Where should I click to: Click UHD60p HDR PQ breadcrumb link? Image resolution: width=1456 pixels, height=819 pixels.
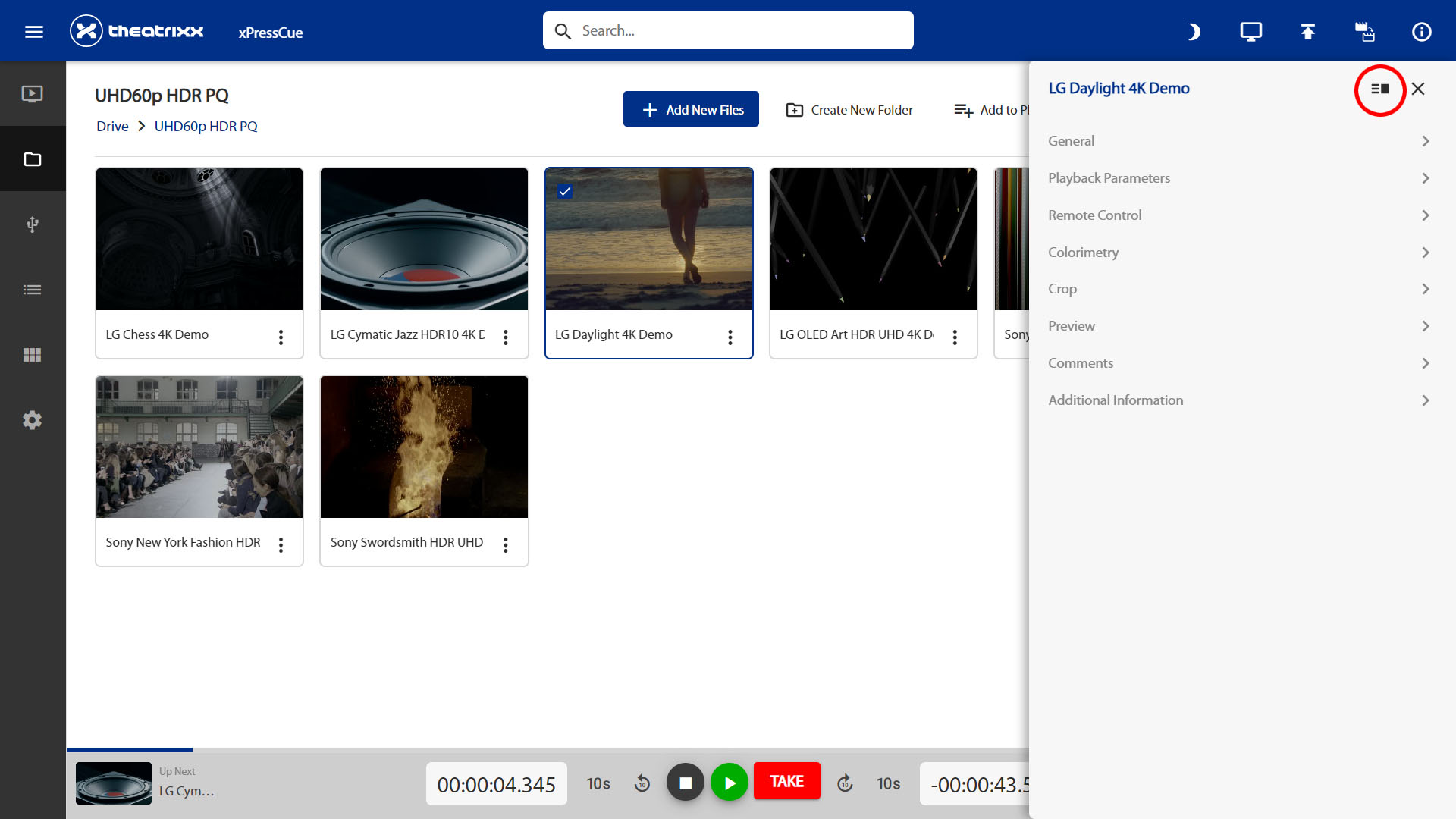[x=206, y=126]
